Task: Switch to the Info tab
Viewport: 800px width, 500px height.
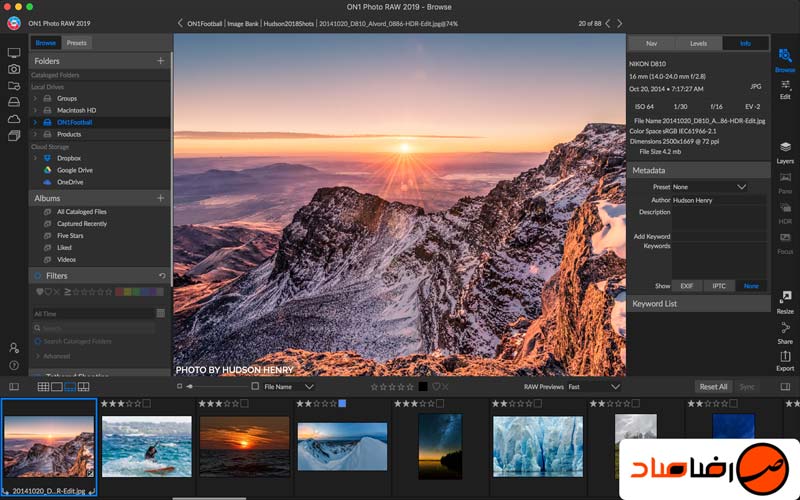Action: coord(745,43)
